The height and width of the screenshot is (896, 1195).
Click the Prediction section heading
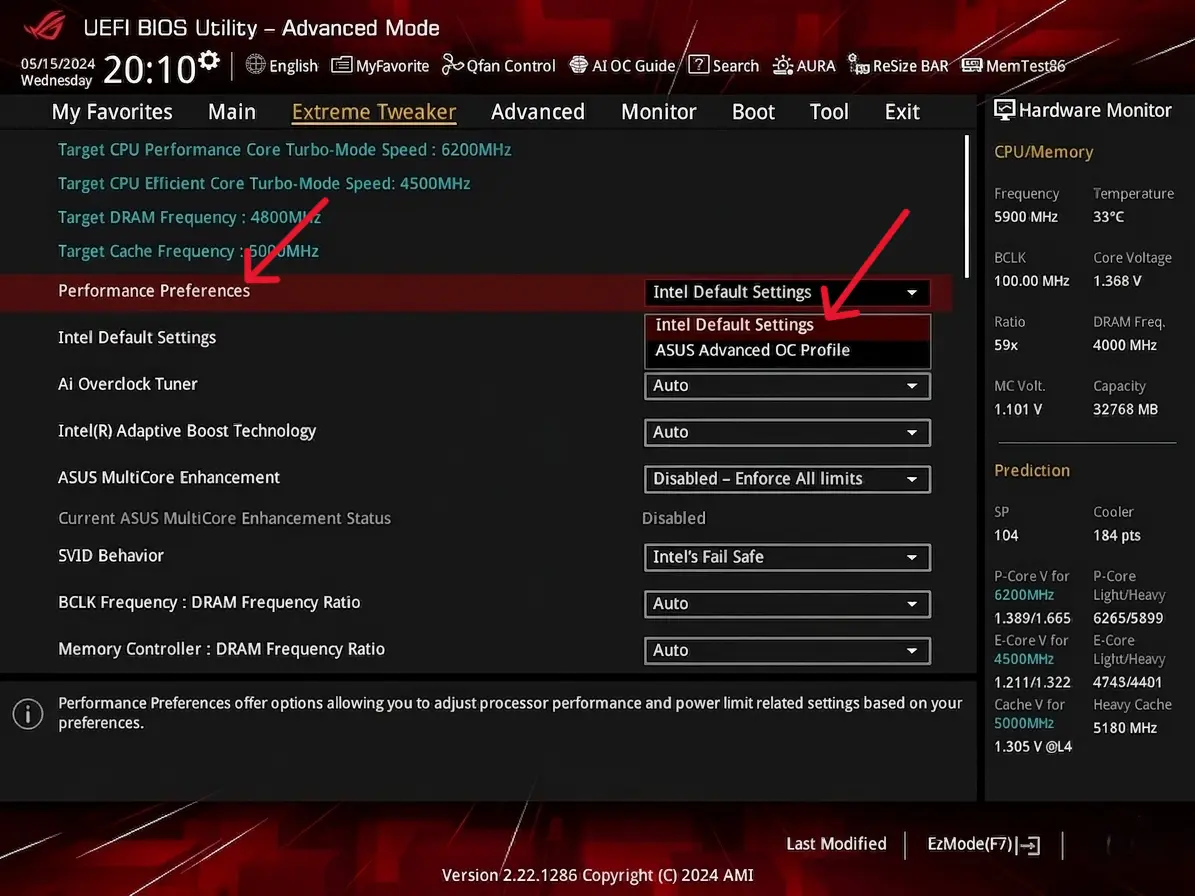tap(1032, 471)
